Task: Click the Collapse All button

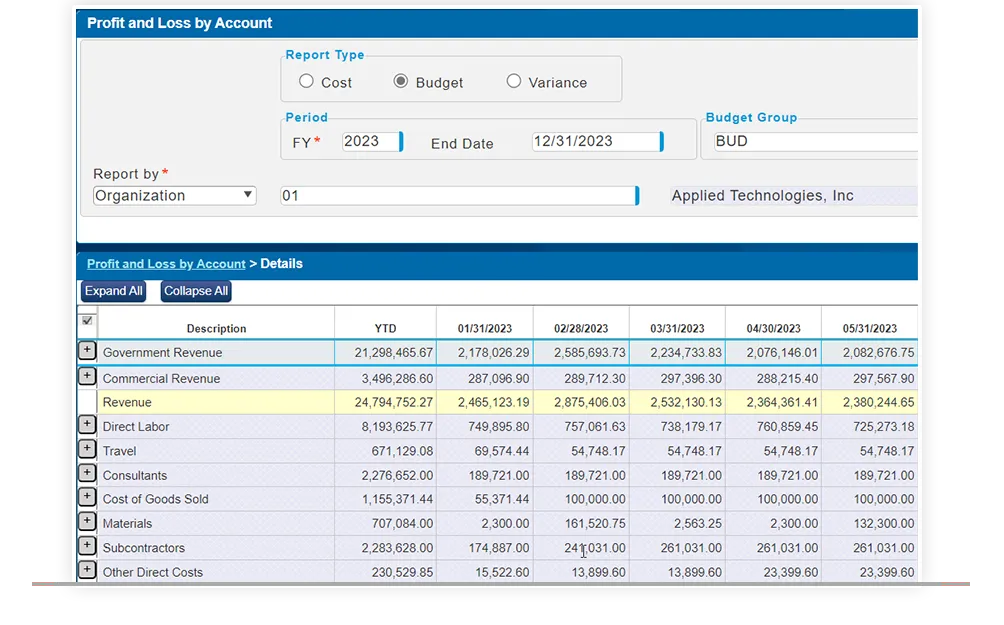Action: [x=196, y=291]
